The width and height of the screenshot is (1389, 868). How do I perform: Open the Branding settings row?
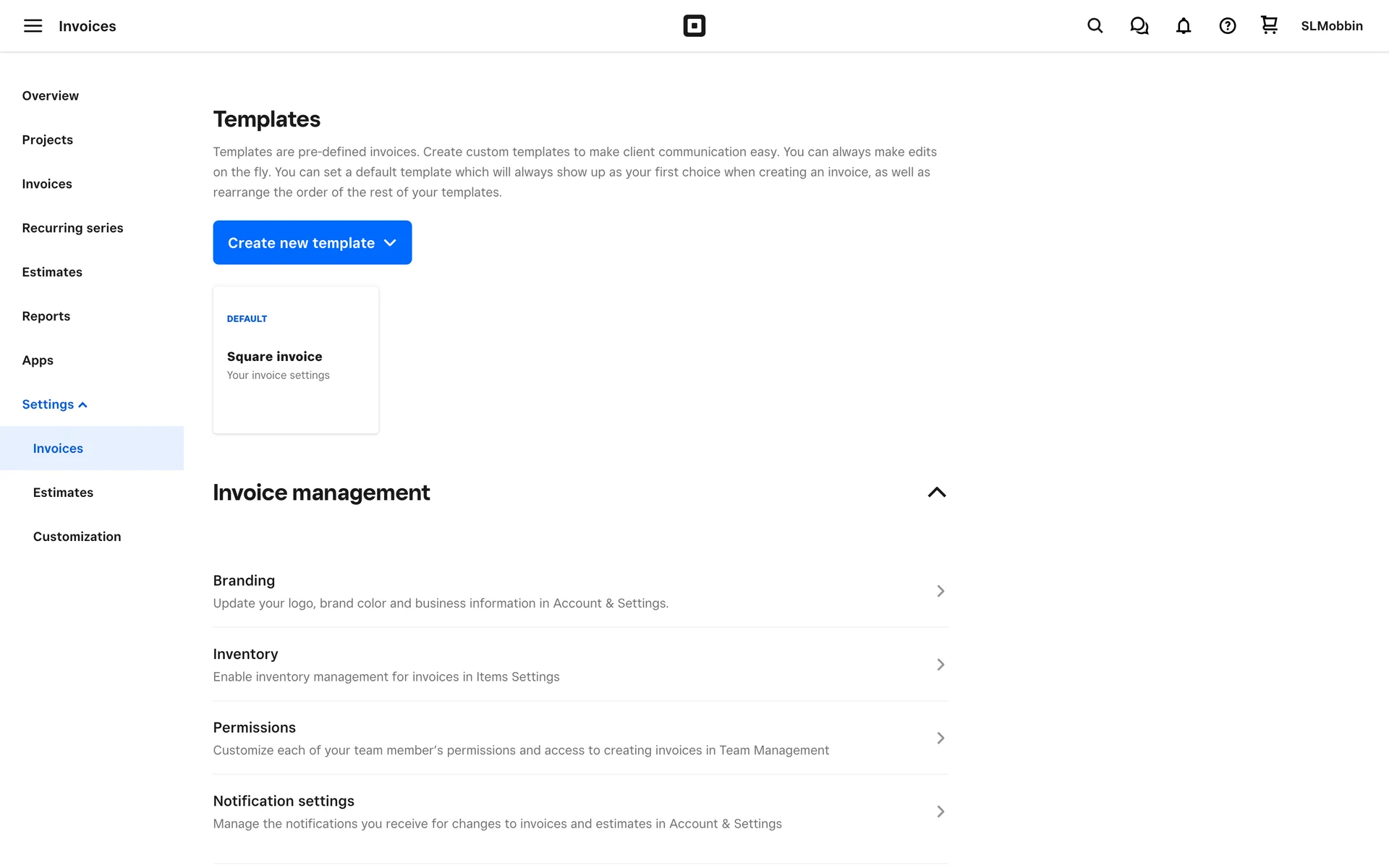[x=579, y=591]
